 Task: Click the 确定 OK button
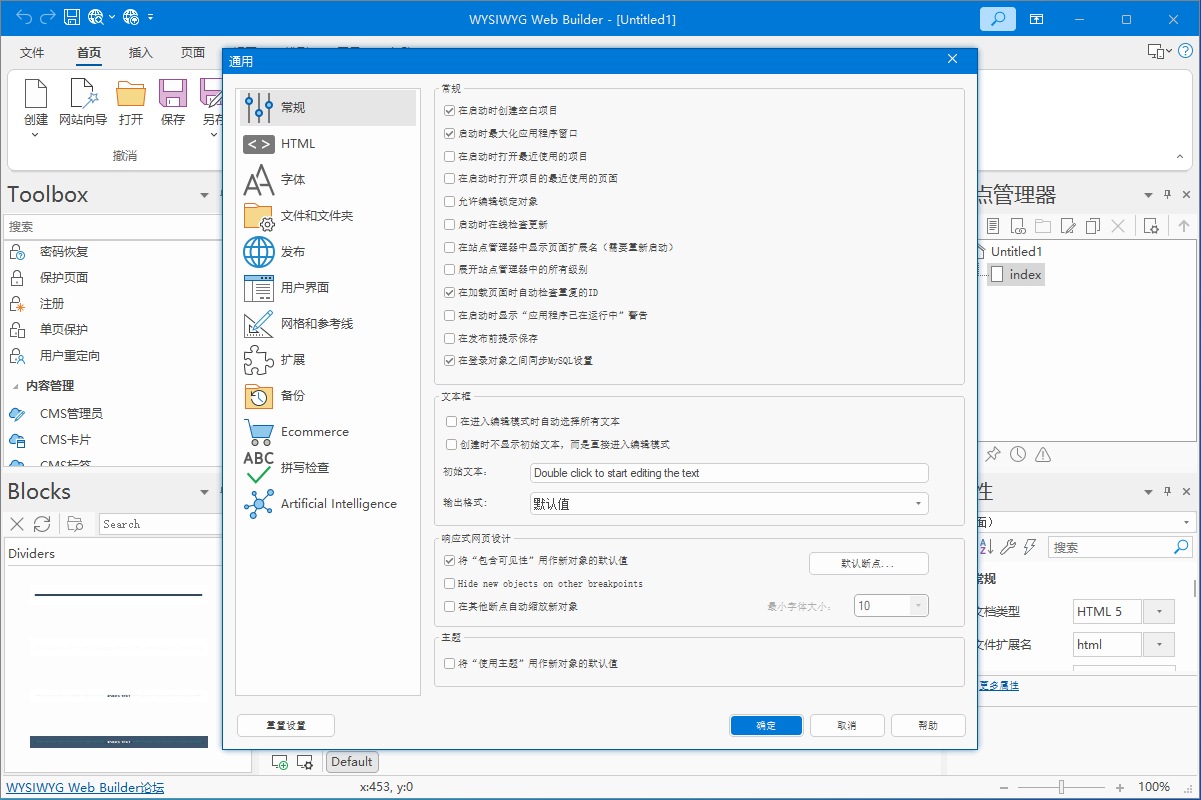(x=766, y=726)
